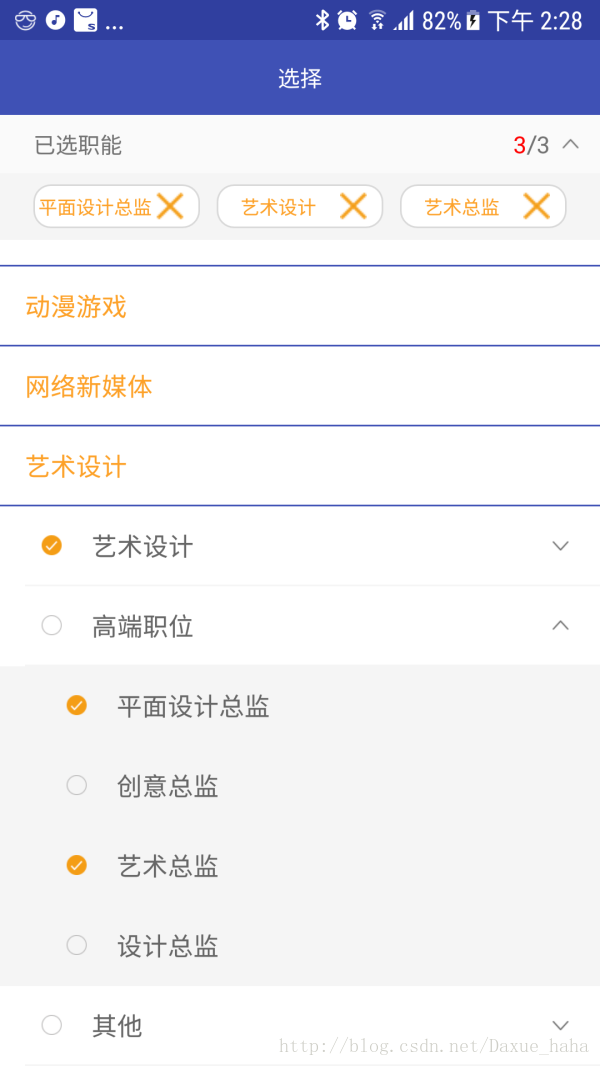Screen dimensions: 600x1066
Task: Delete the 艺术设计 tag using the X icon
Action: 353,206
